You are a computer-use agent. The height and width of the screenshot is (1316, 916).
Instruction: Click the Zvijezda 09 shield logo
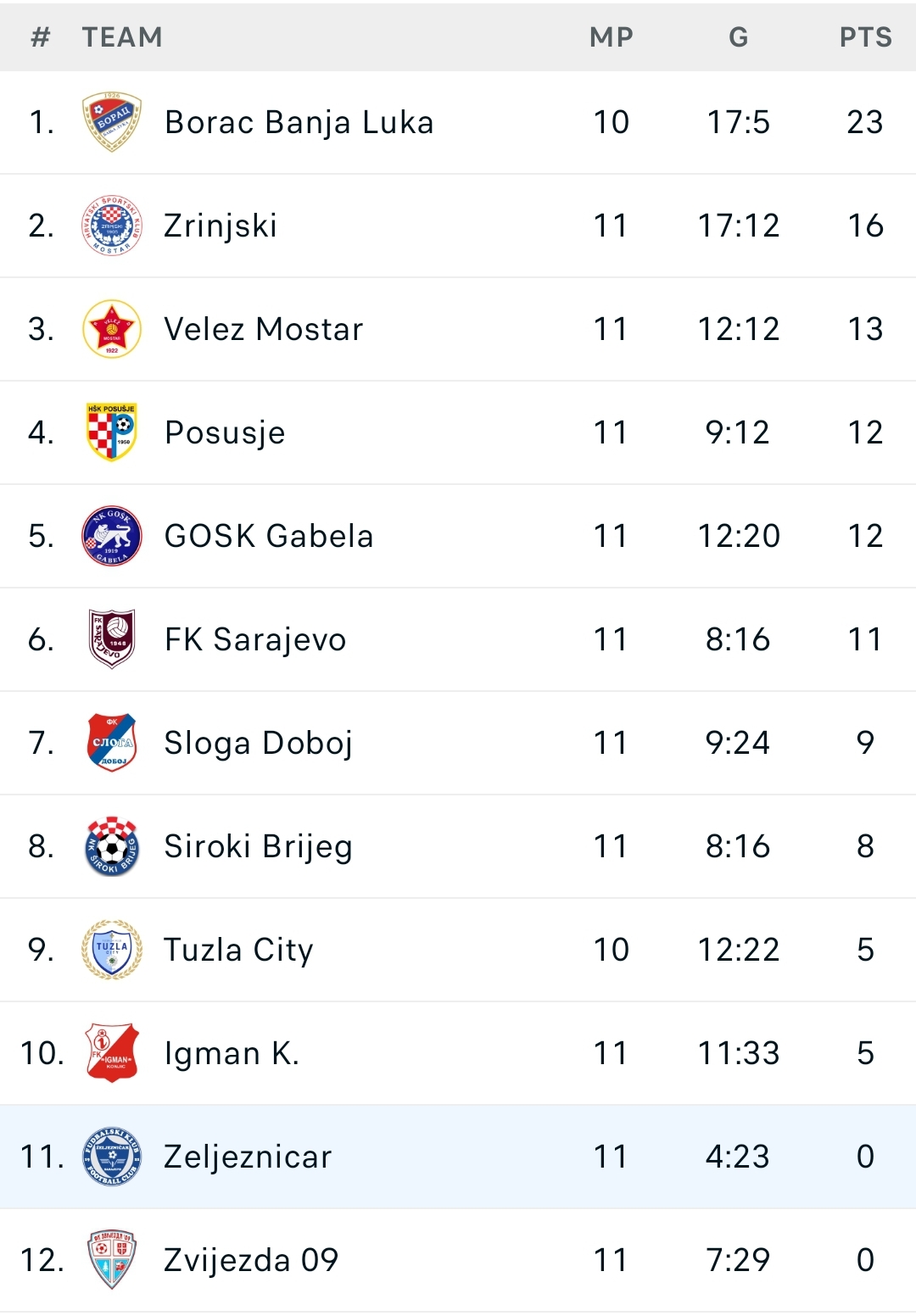tap(112, 1260)
